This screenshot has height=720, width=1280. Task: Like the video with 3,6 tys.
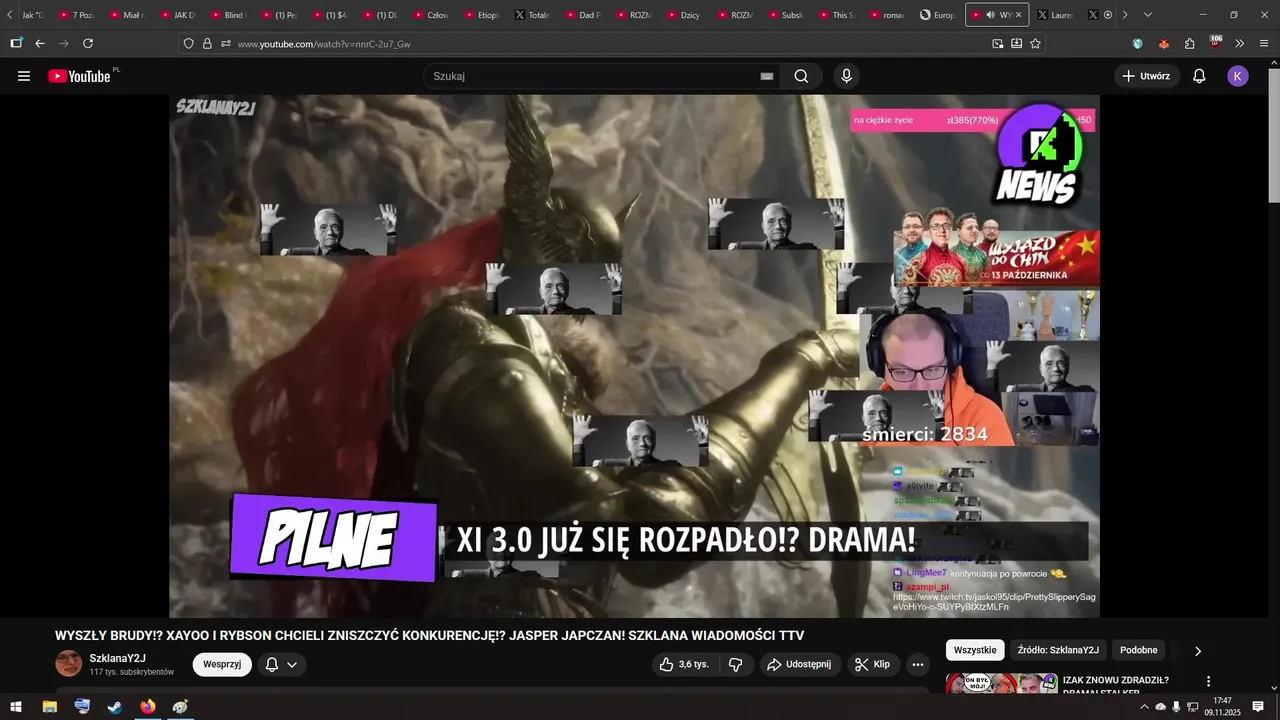(x=684, y=664)
